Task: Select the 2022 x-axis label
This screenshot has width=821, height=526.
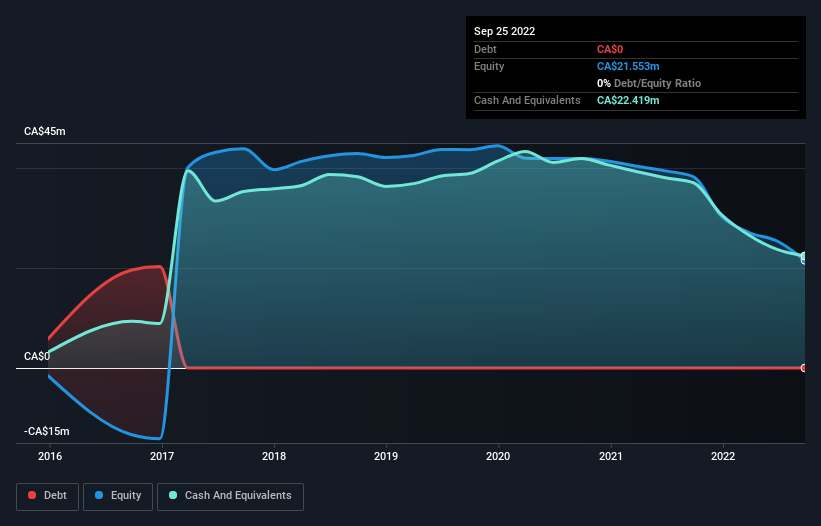Action: [723, 456]
